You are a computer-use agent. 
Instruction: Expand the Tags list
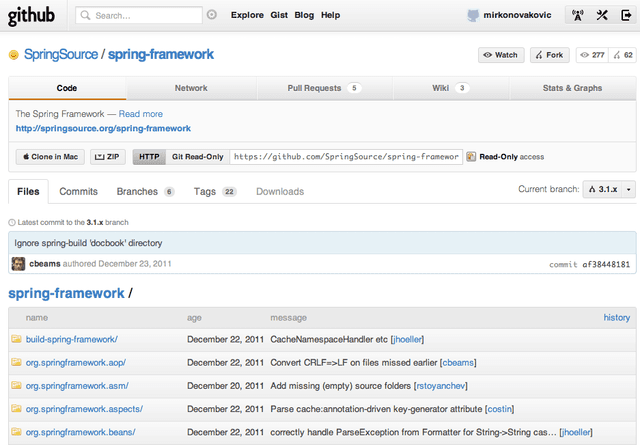pyautogui.click(x=214, y=191)
